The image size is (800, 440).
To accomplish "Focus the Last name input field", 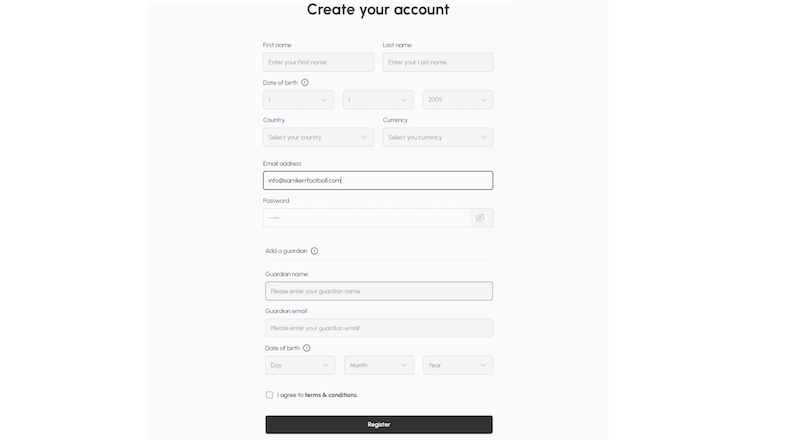I will 438,62.
